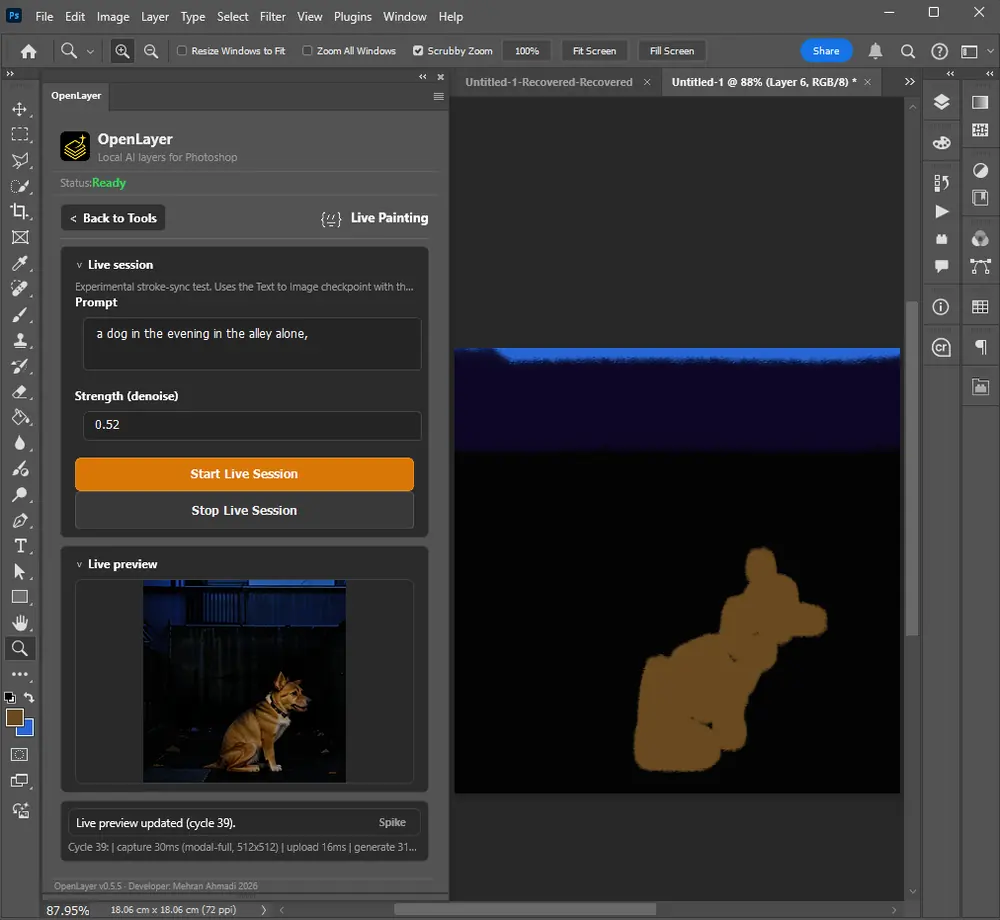Select the Brush tool
The height and width of the screenshot is (920, 1000).
[x=20, y=314]
